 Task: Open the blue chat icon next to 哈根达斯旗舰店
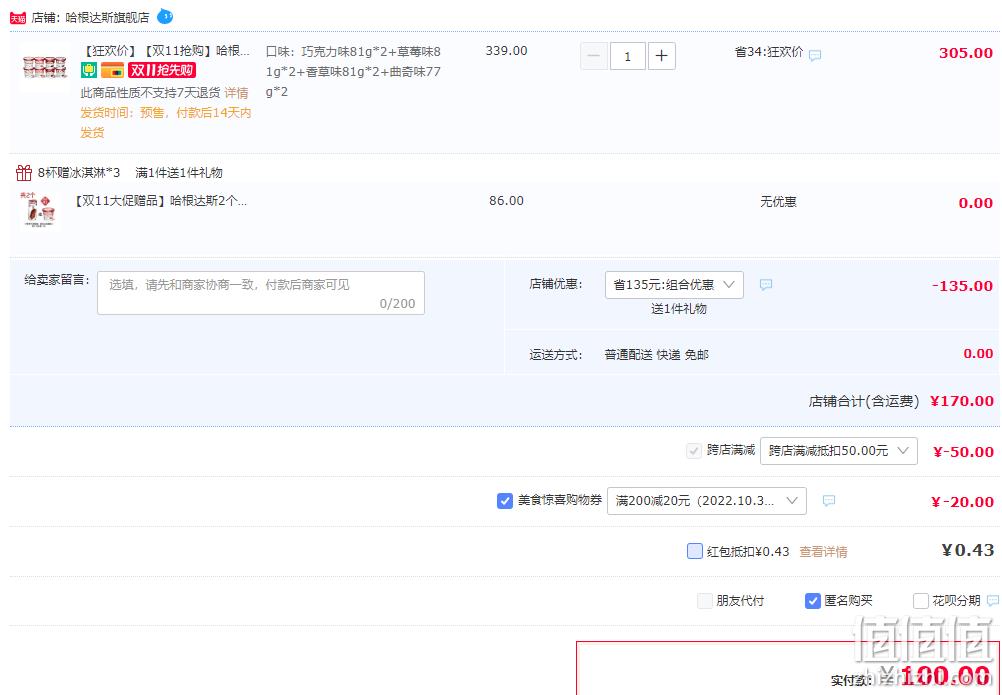(x=165, y=16)
